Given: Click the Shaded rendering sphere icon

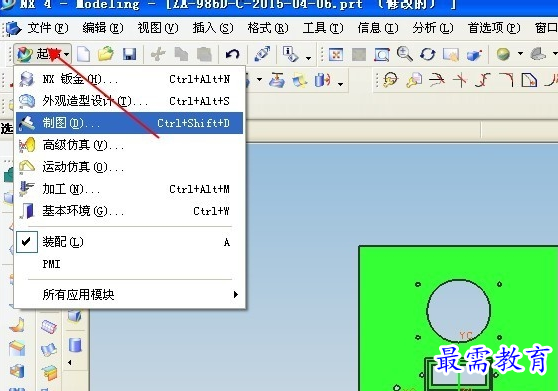Looking at the screenshot, I should (x=503, y=54).
